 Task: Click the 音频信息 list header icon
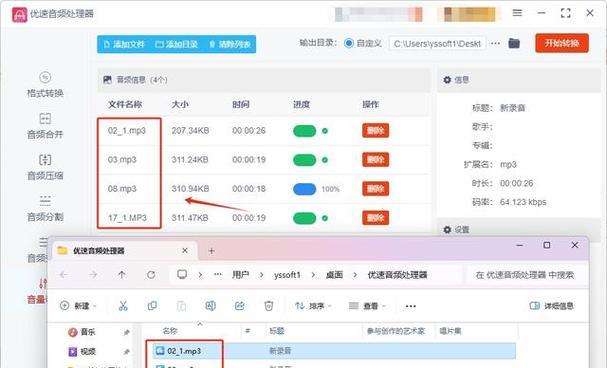[x=107, y=80]
